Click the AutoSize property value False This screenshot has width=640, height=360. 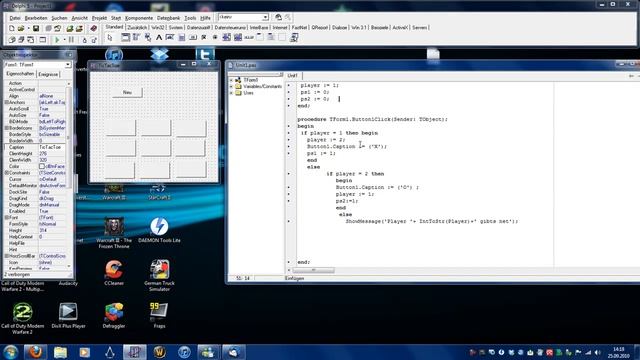point(52,116)
